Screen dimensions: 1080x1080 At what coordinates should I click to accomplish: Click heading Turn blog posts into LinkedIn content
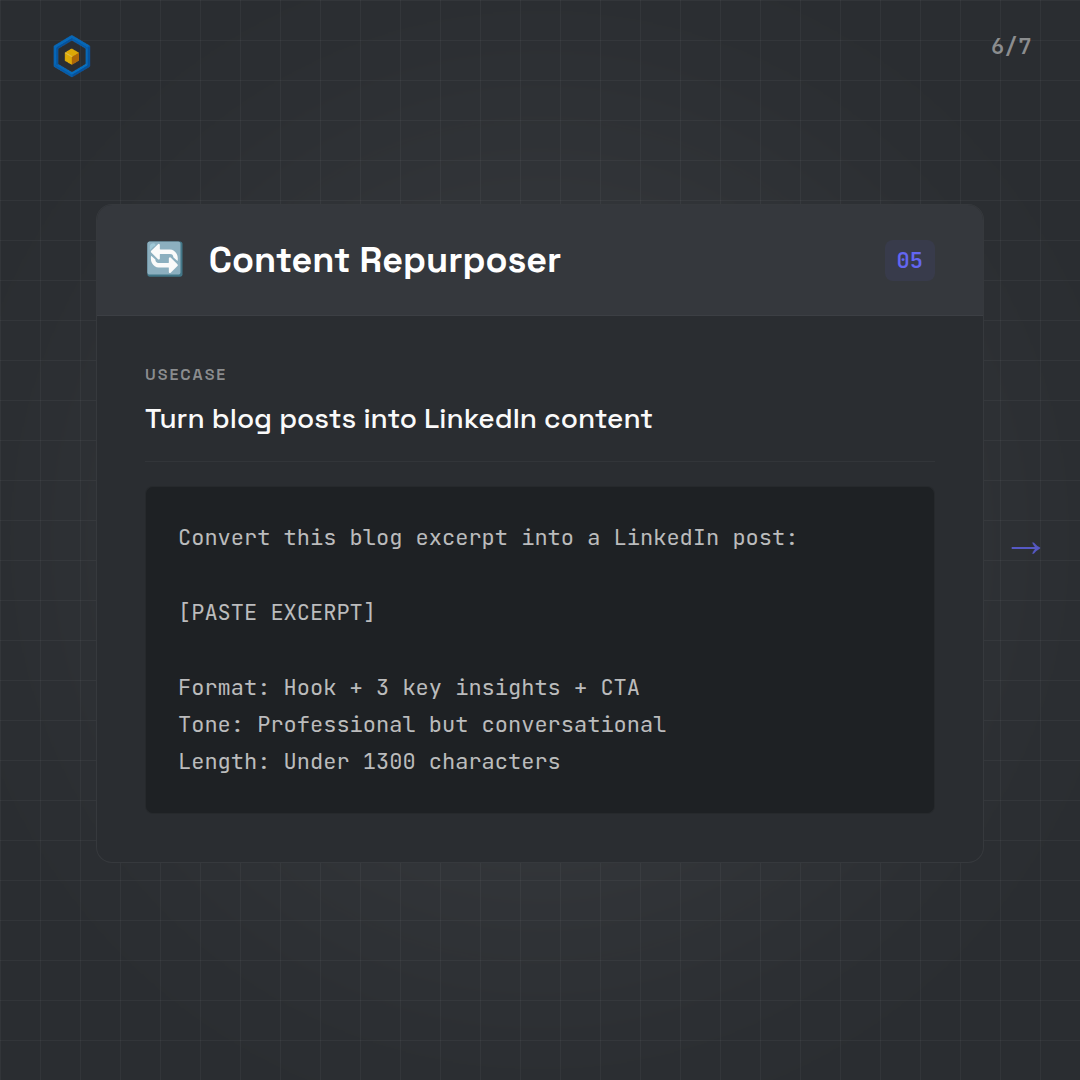398,419
